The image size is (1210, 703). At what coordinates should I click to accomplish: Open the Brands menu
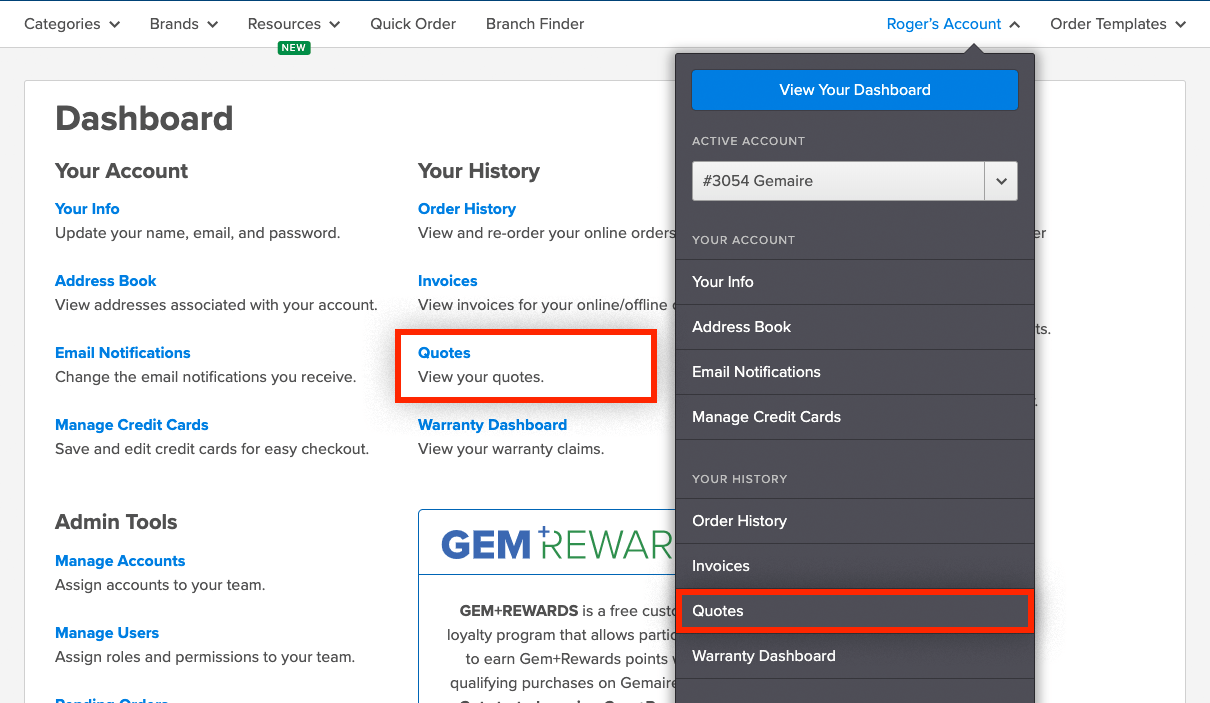click(x=184, y=24)
